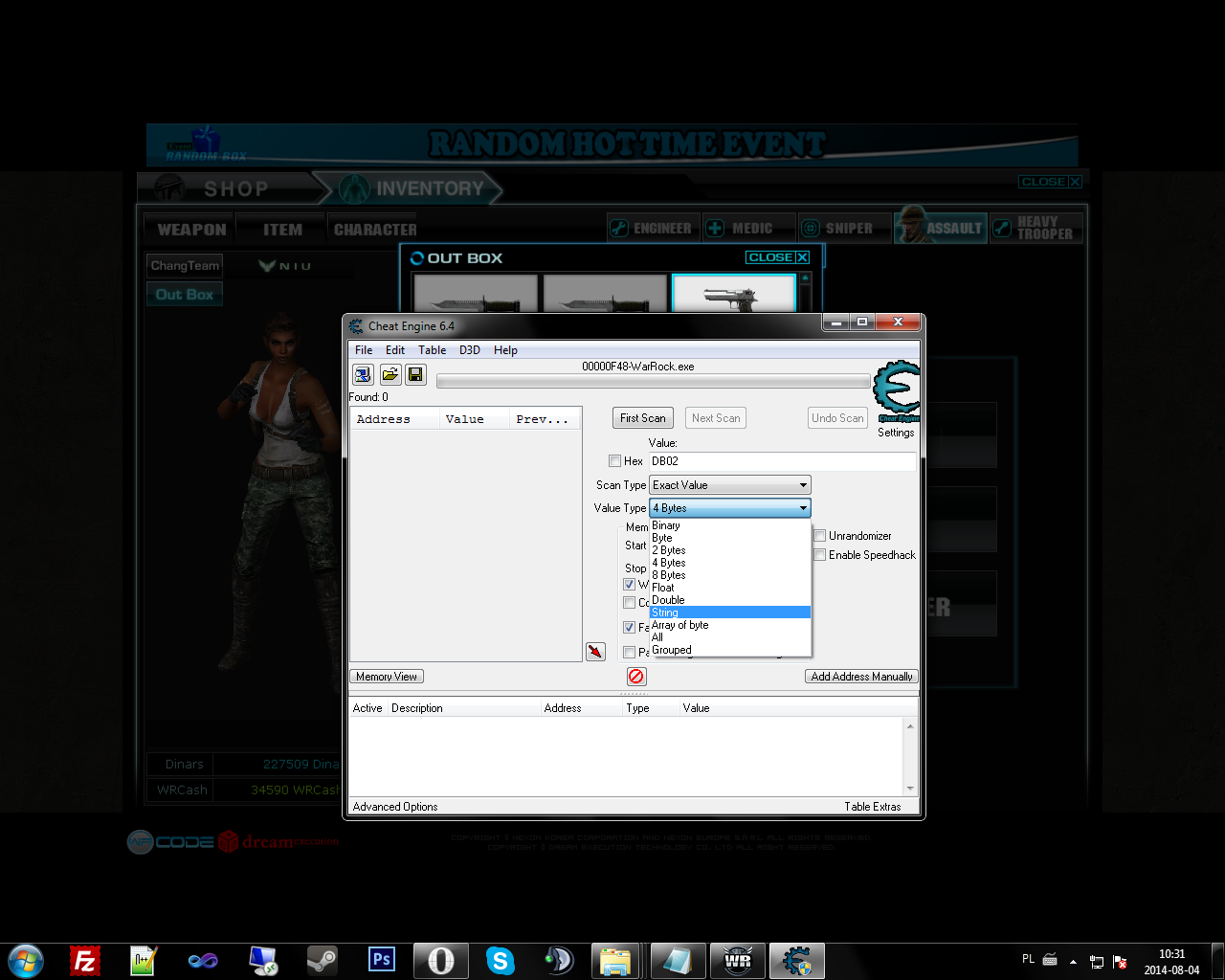Open the notepad-page app in taskbar

[678, 960]
